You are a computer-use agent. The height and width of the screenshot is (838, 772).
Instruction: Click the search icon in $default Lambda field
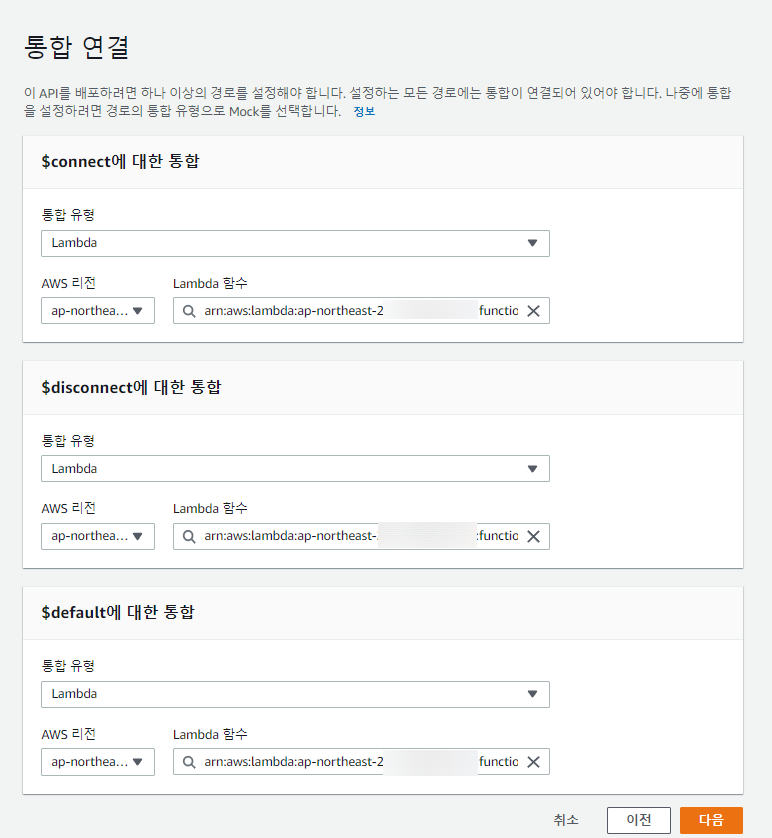(188, 762)
